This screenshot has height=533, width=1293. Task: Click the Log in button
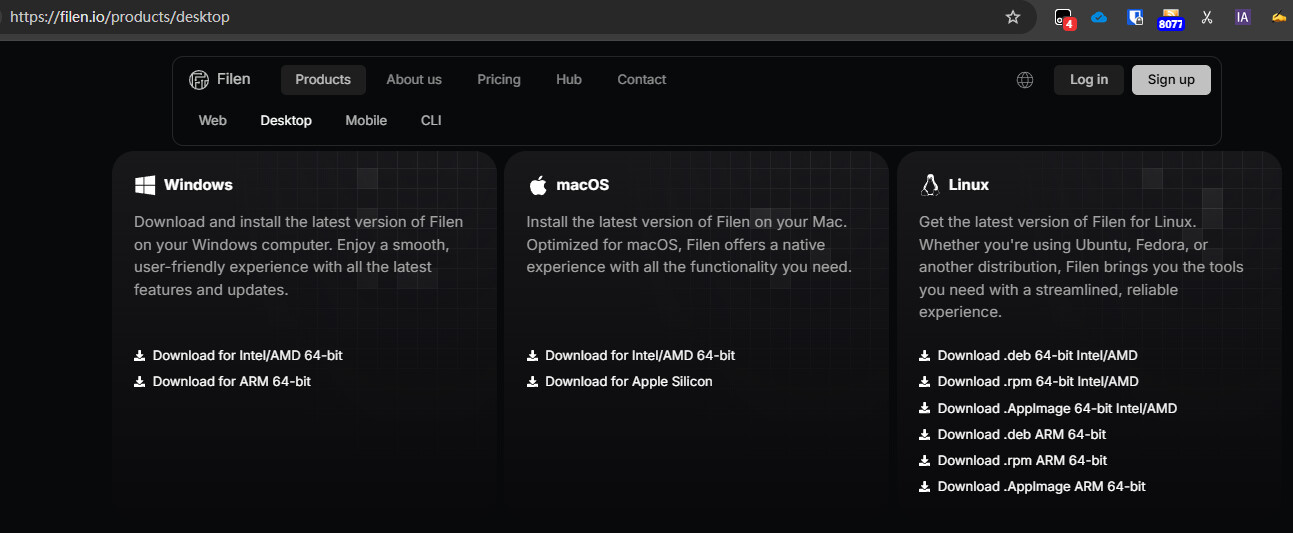[x=1089, y=80]
